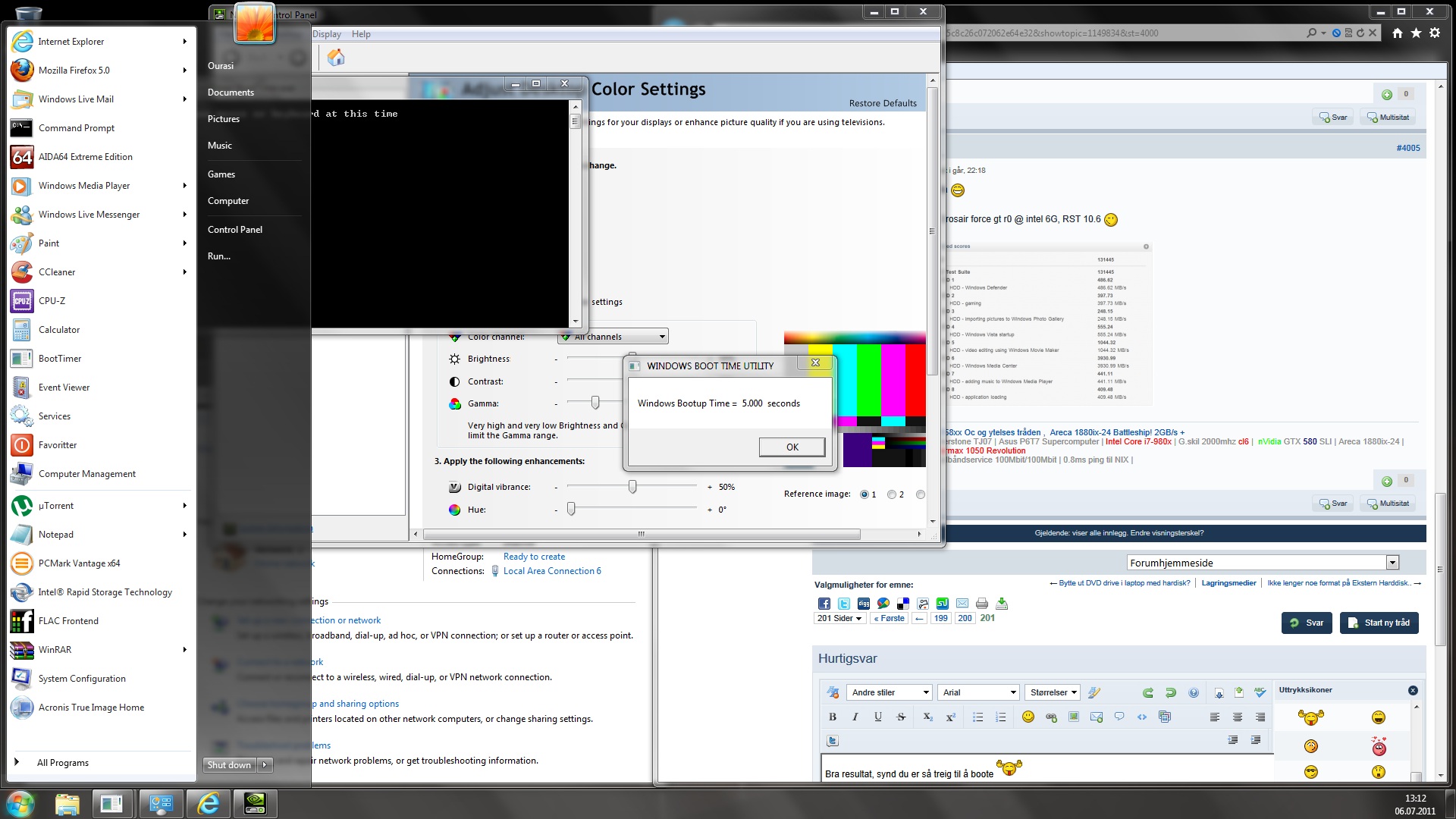Click the spell check ABC icon in editor
The width and height of the screenshot is (1456, 819).
pyautogui.click(x=1260, y=692)
